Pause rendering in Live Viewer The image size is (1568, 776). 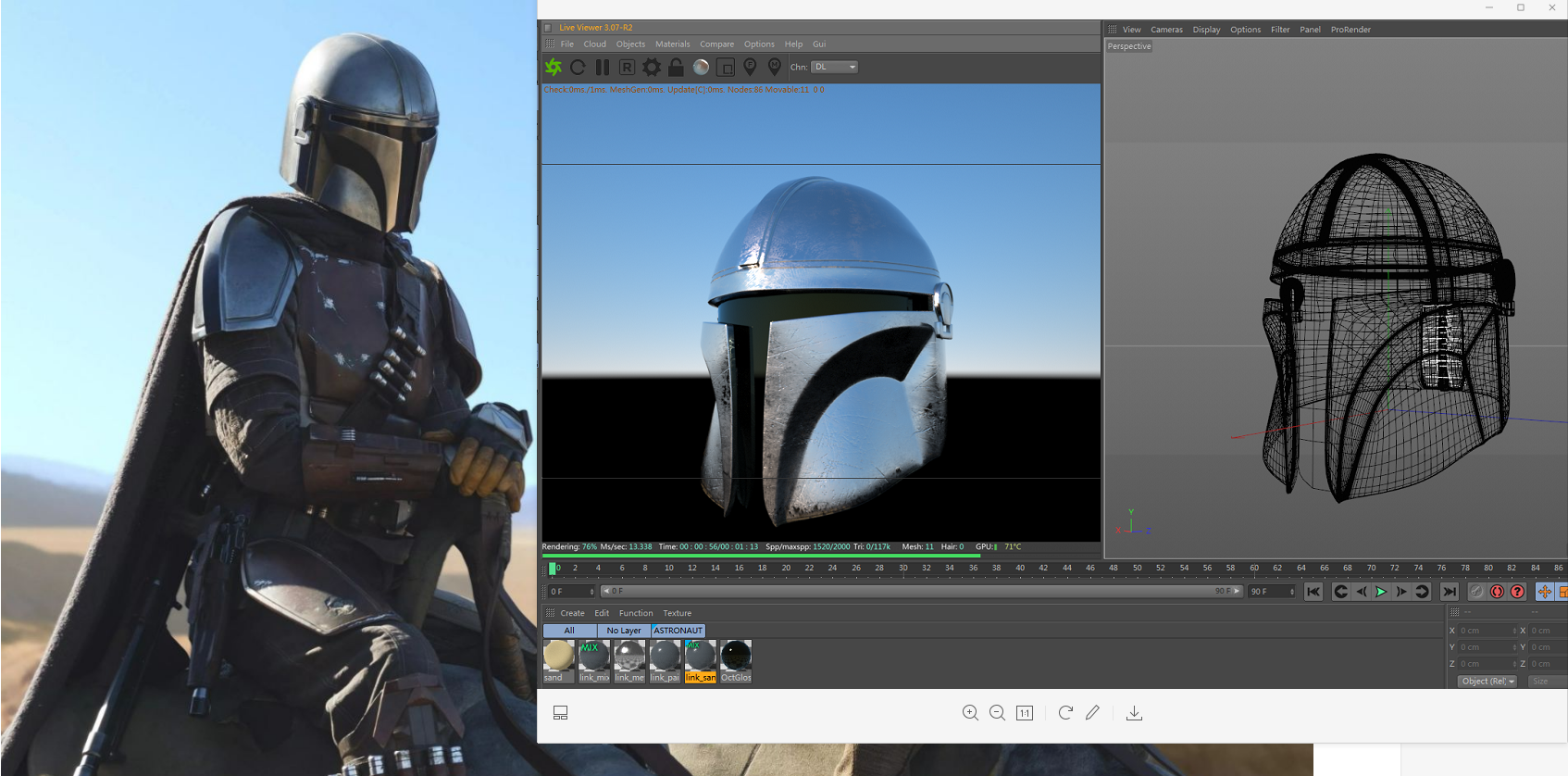[603, 67]
